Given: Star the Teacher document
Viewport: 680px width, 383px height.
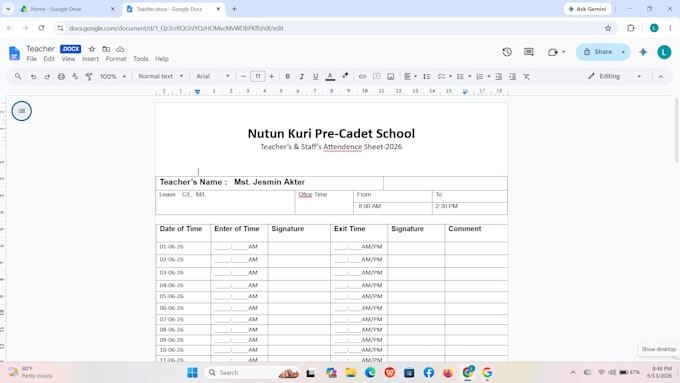Looking at the screenshot, I should [x=92, y=49].
